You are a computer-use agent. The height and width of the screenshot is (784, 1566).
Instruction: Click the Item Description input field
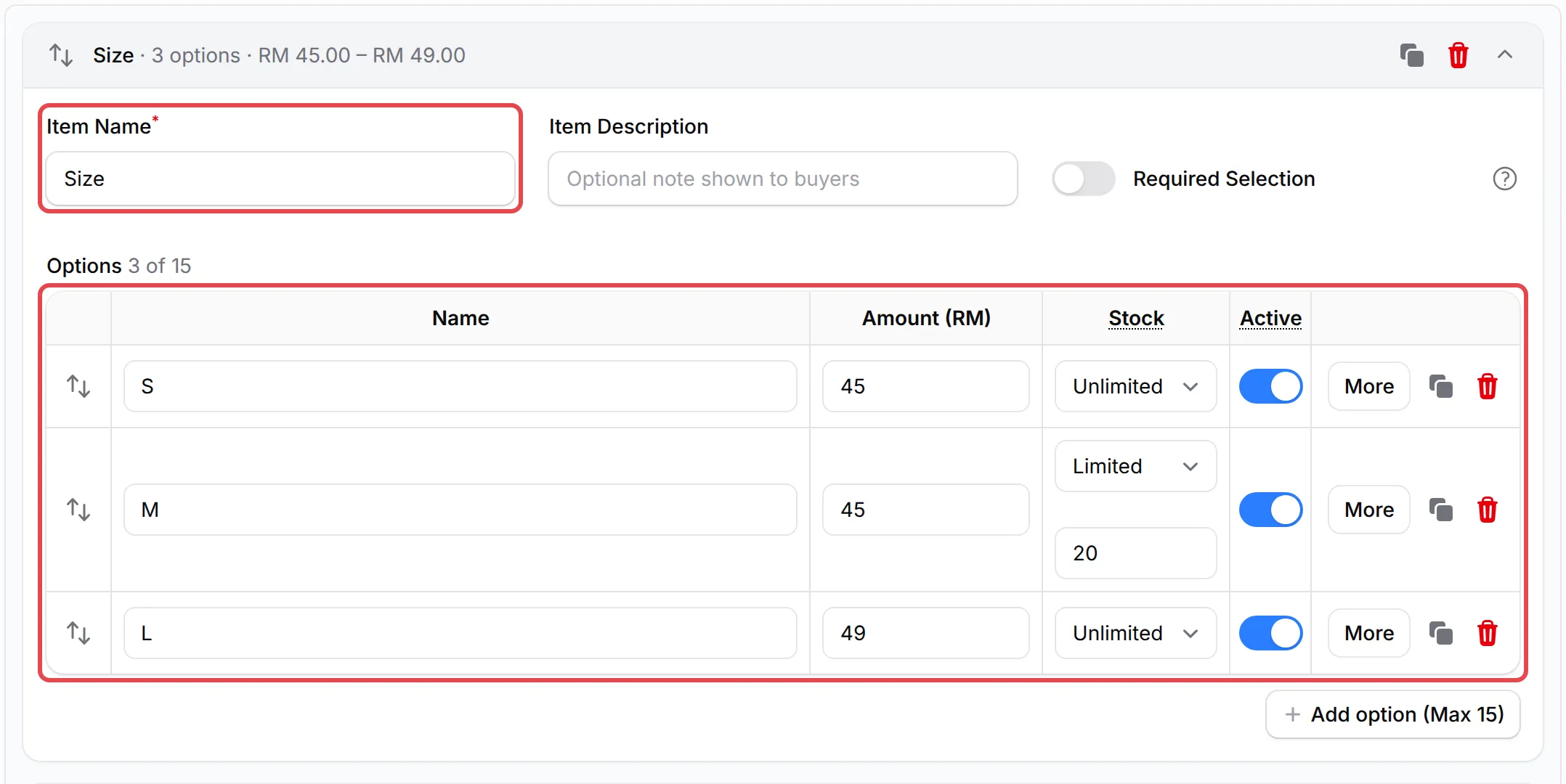point(783,179)
